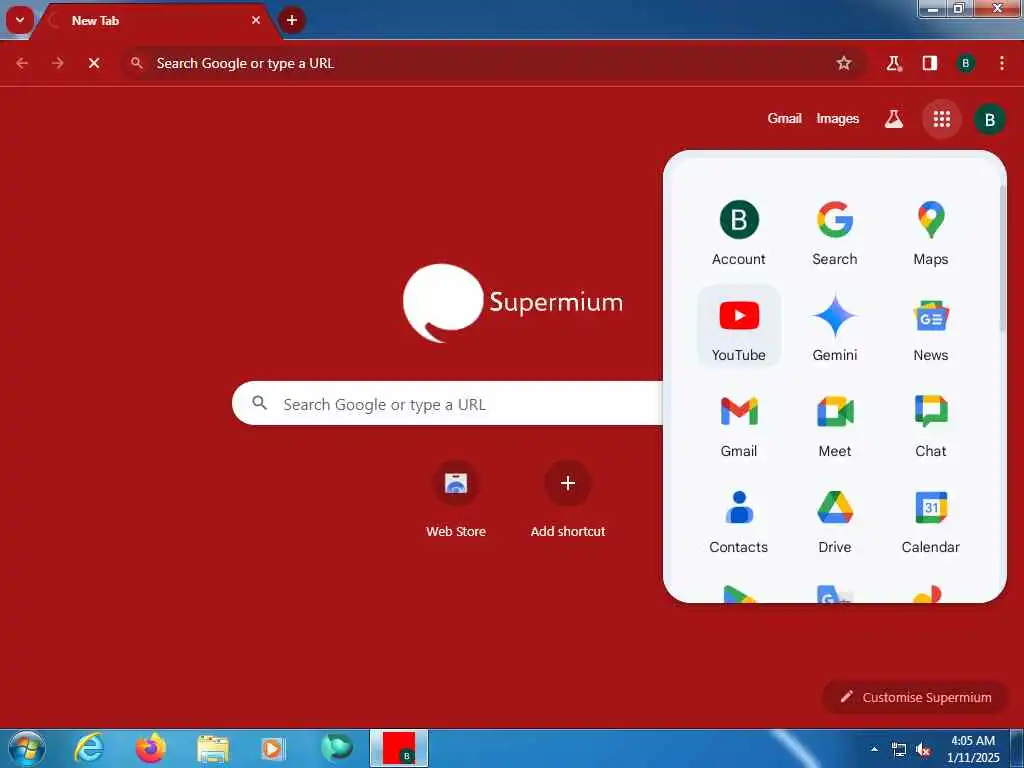
Task: Open the taskbar clock showing 4:05 AM
Action: [973, 749]
